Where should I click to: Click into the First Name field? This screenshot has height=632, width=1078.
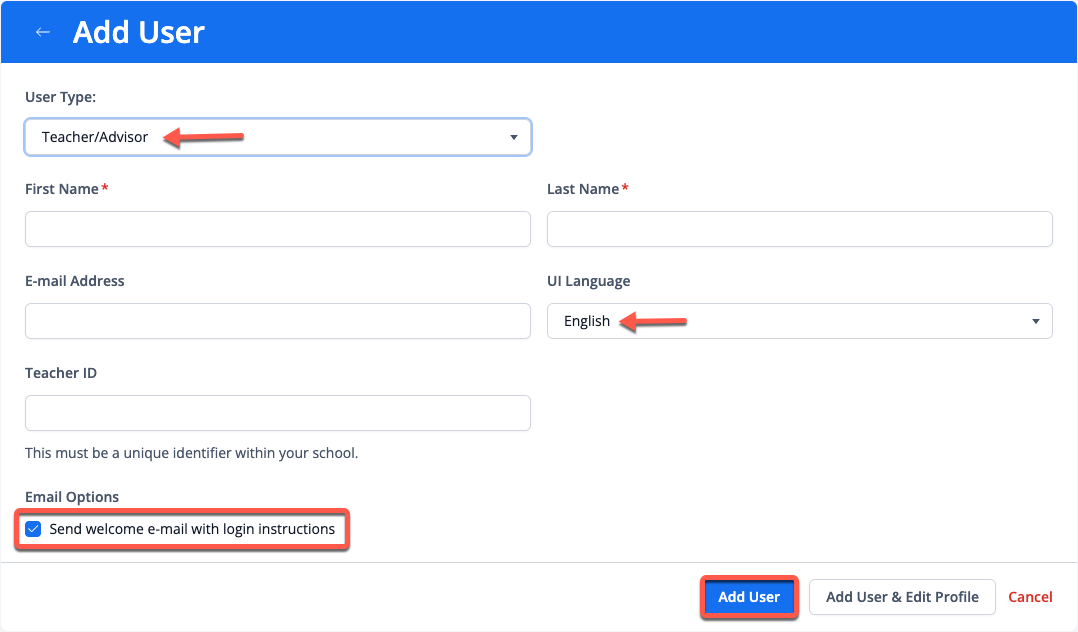coord(277,229)
